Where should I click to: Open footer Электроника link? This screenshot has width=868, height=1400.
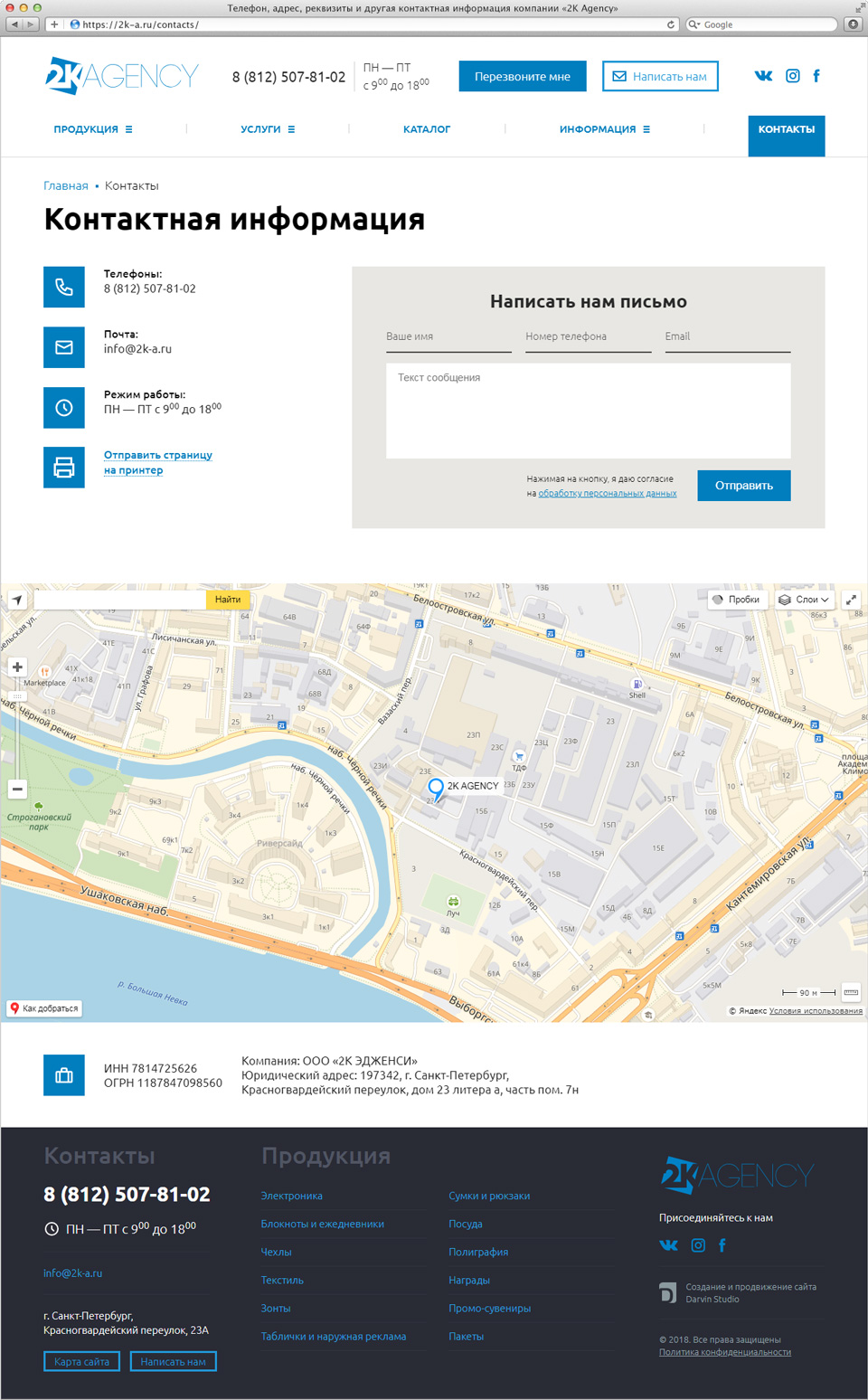tap(292, 1196)
